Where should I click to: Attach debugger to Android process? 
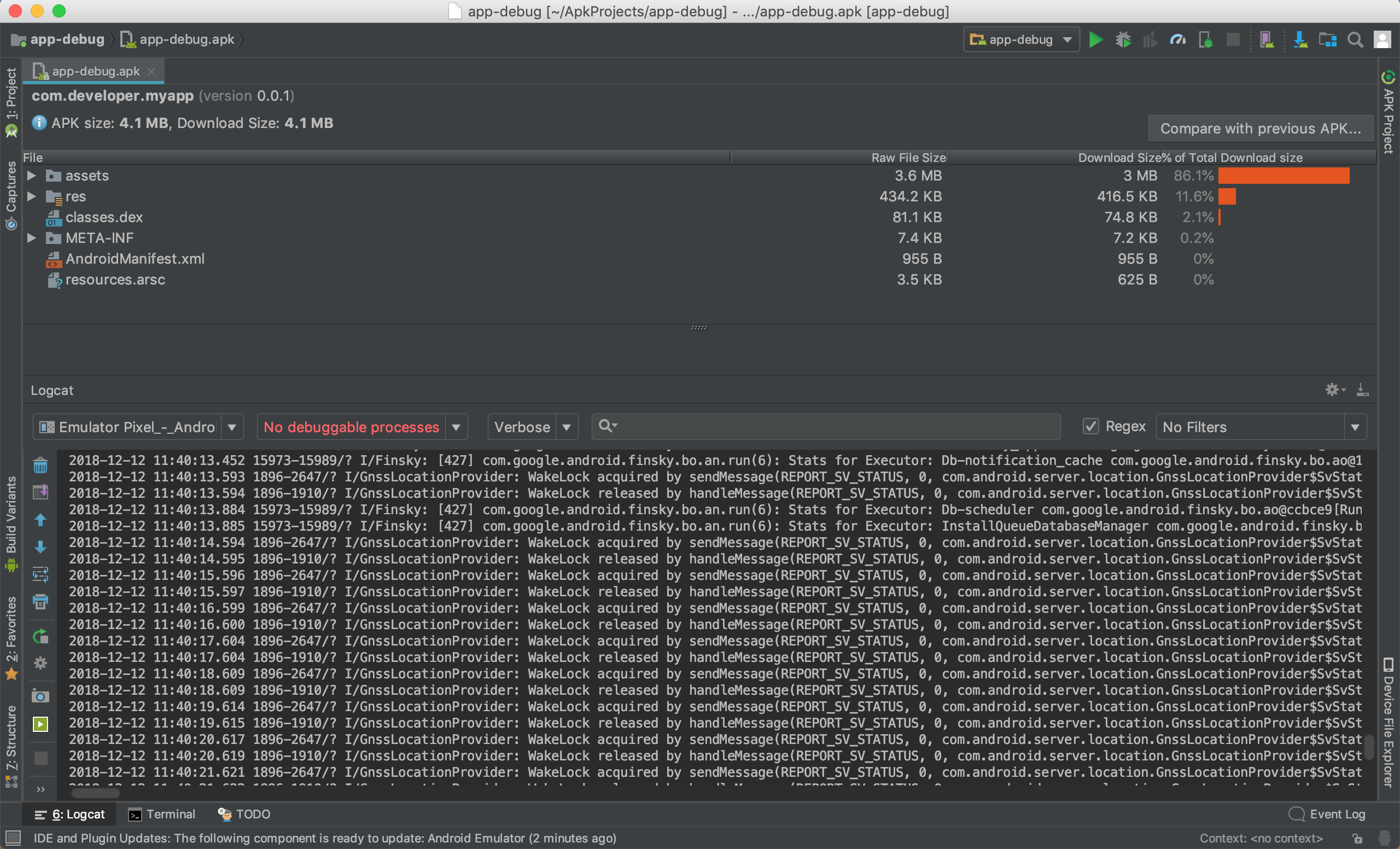click(1205, 39)
